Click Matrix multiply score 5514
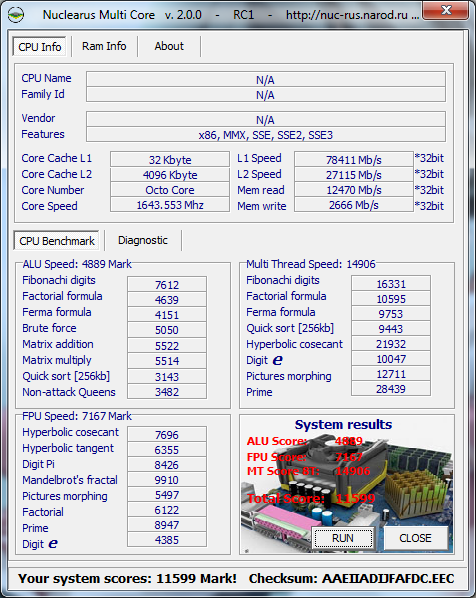The height and width of the screenshot is (598, 476). pos(167,361)
